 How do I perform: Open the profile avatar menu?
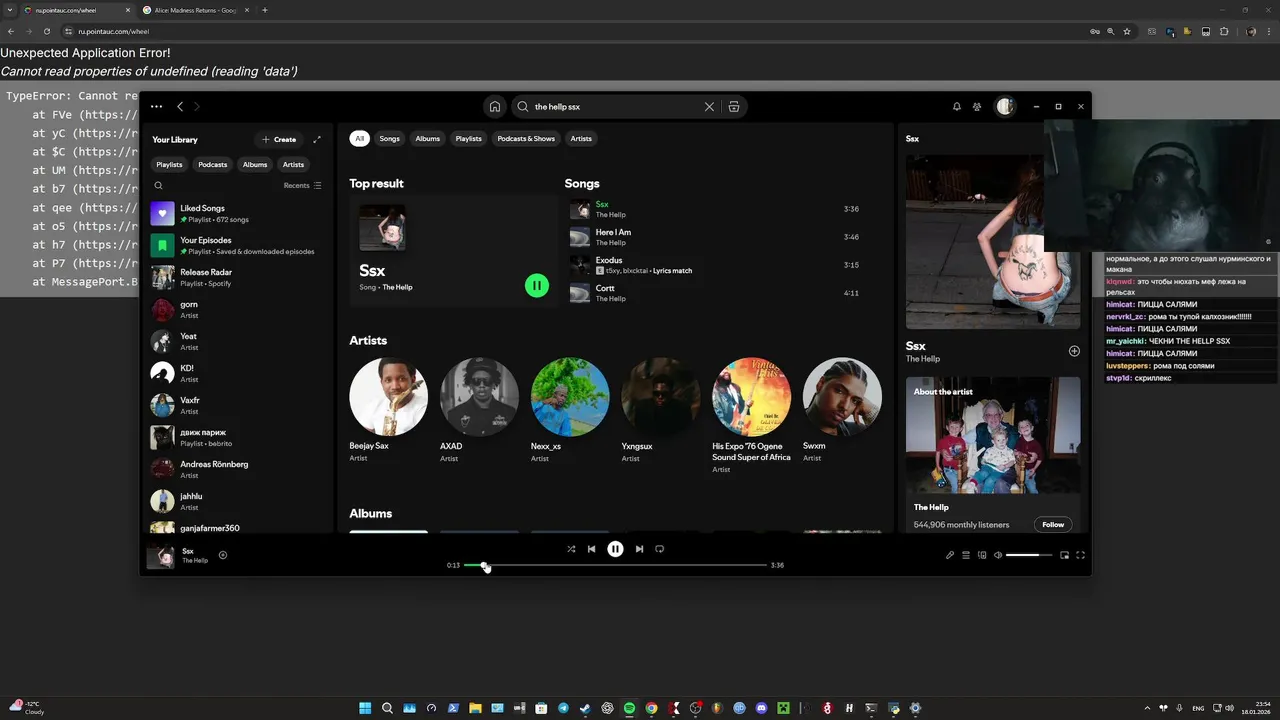(x=1005, y=106)
